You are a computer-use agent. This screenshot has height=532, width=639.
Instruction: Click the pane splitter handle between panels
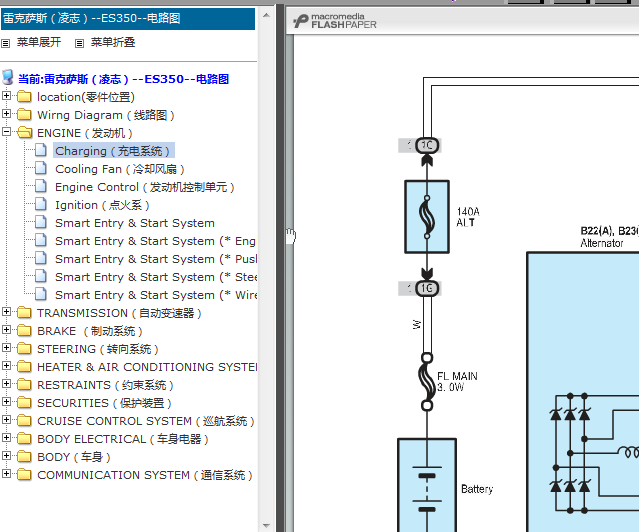coord(288,236)
